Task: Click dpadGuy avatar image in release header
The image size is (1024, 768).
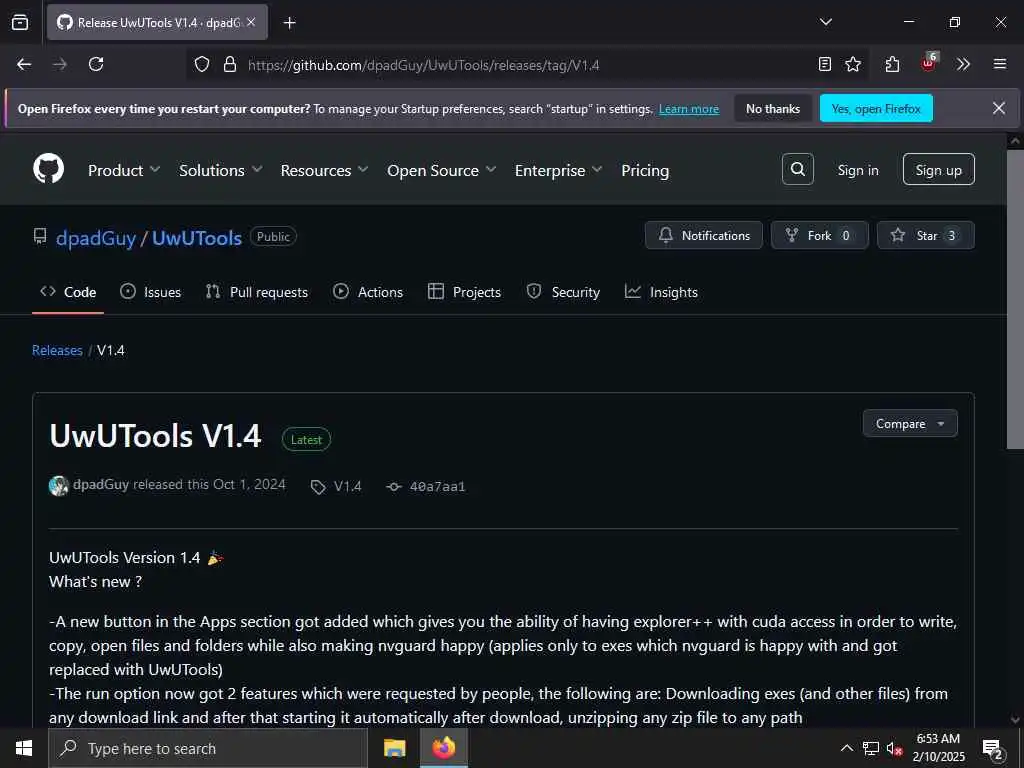Action: coord(59,486)
